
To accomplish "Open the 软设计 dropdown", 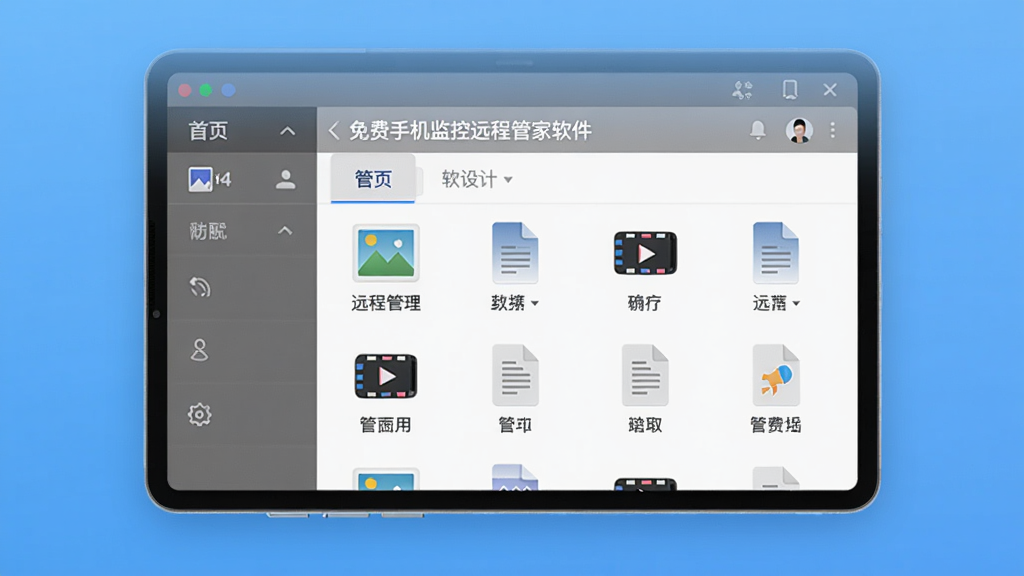I will (x=477, y=179).
